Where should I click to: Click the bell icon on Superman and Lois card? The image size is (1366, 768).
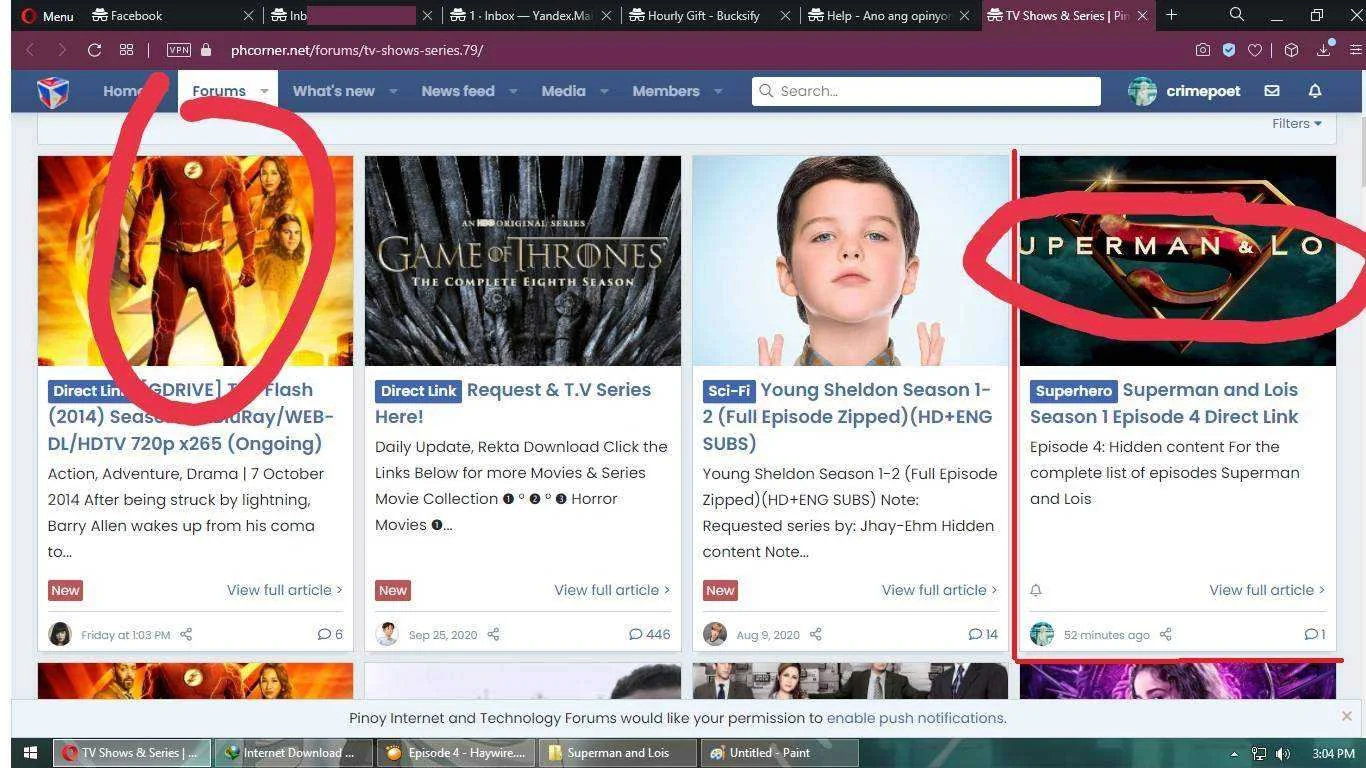1037,590
